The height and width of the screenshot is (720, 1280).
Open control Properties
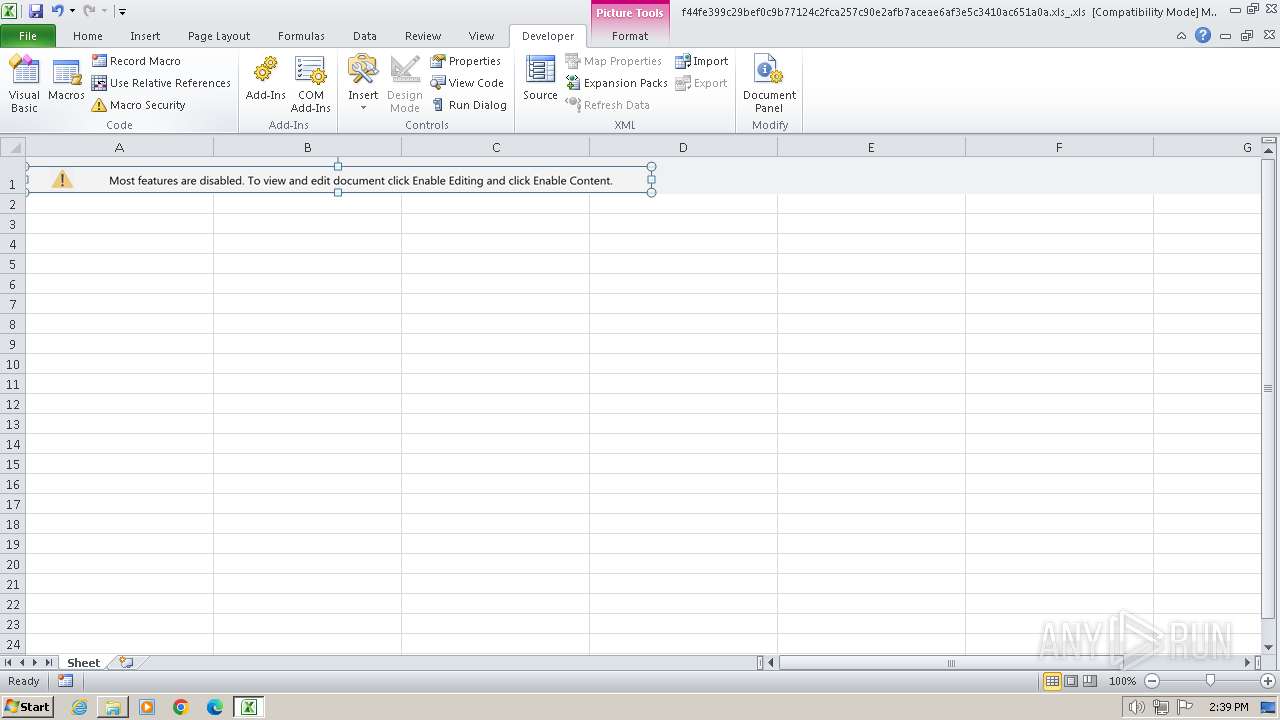click(466, 61)
